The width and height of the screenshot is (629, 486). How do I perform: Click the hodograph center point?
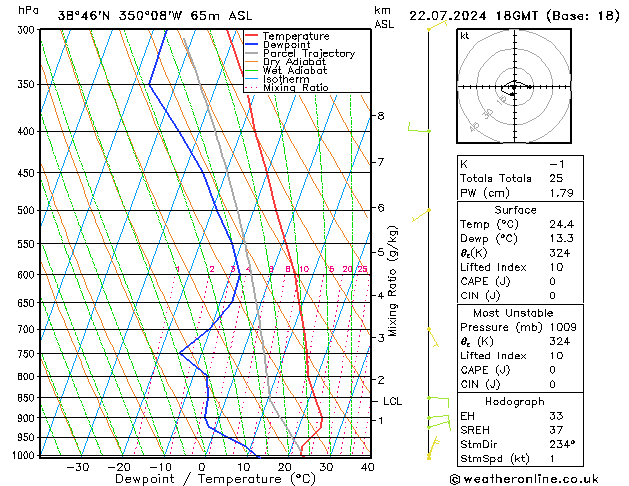[x=514, y=87]
